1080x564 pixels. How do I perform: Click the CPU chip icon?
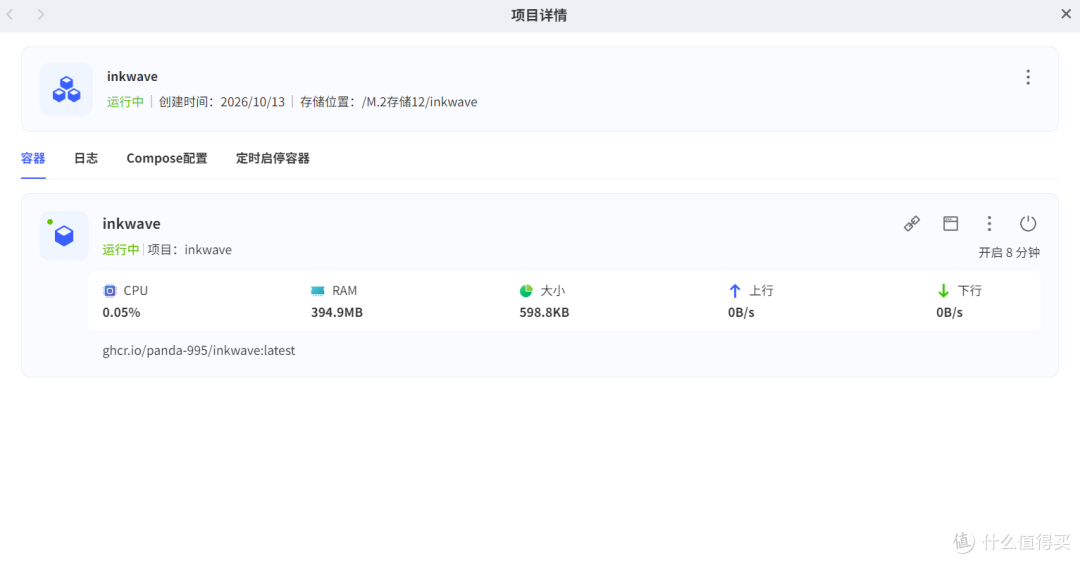click(110, 291)
